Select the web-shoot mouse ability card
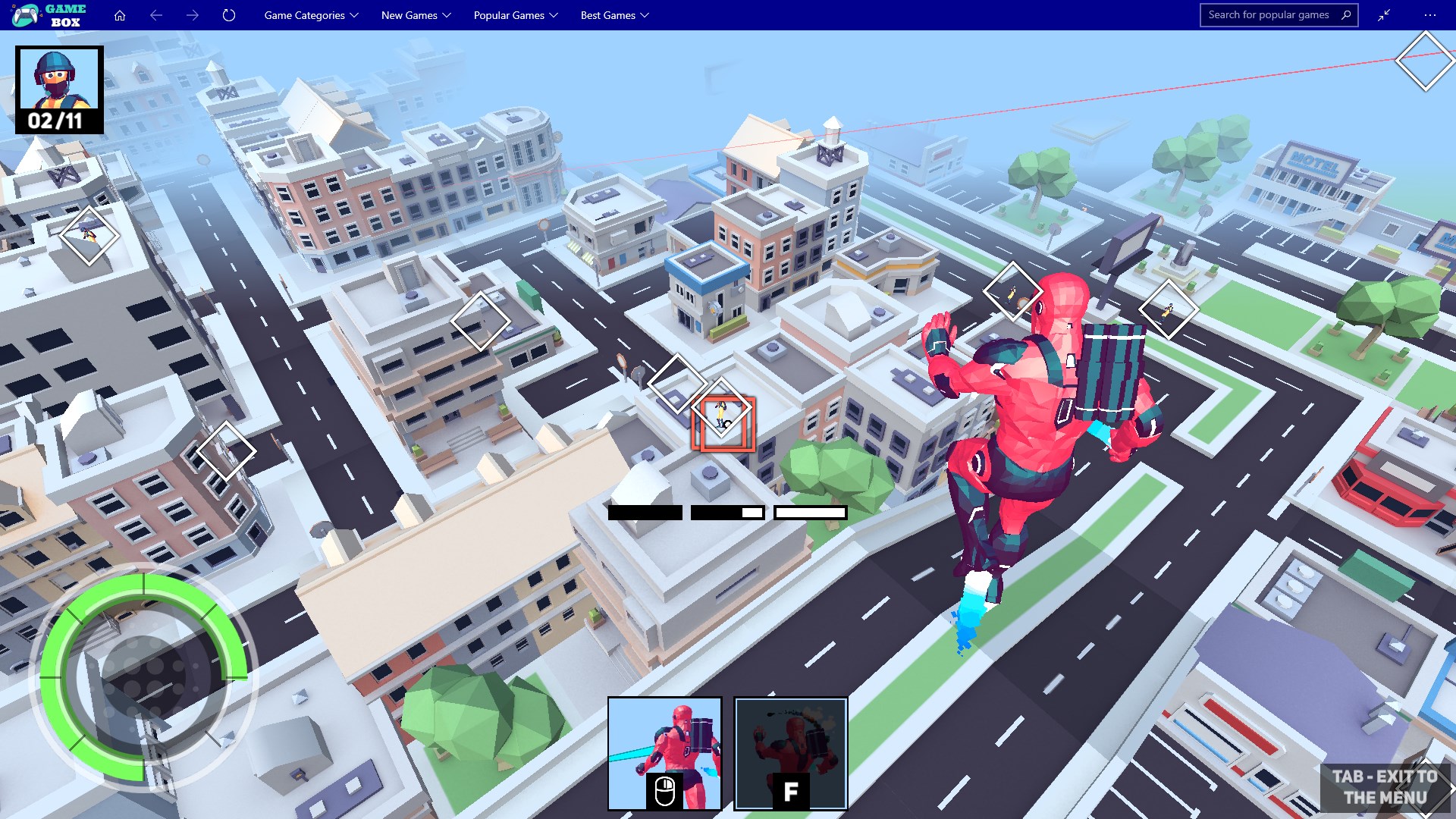This screenshot has width=1456, height=819. point(664,754)
